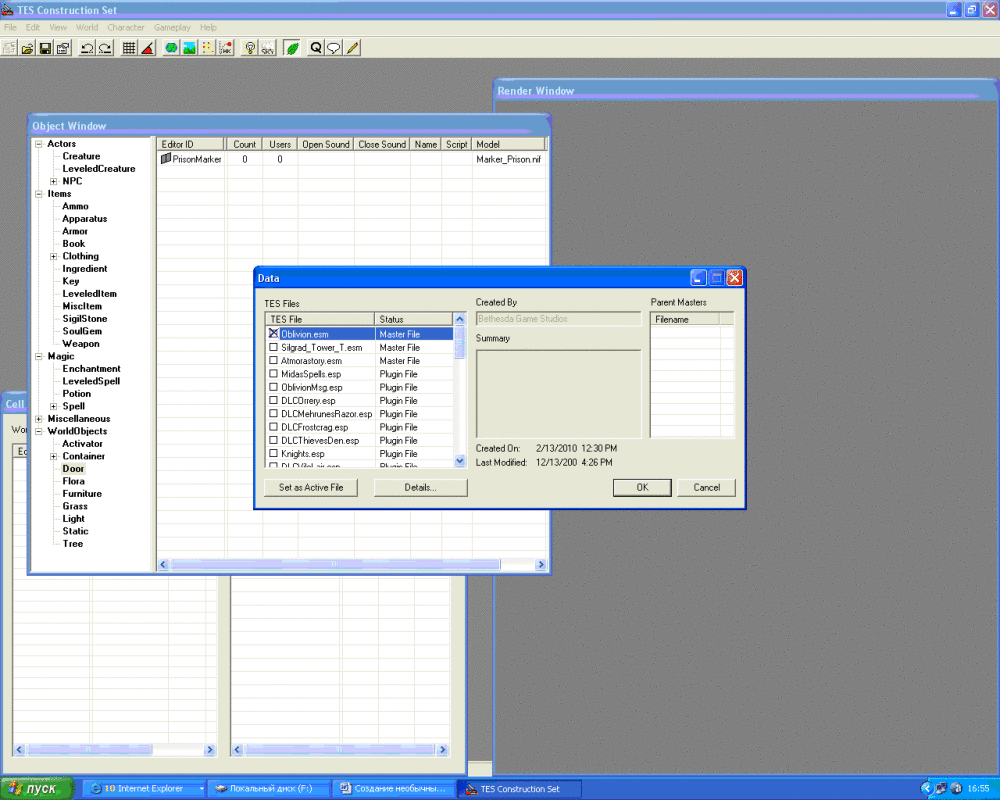Click the Save floppy disk icon

[x=45, y=48]
